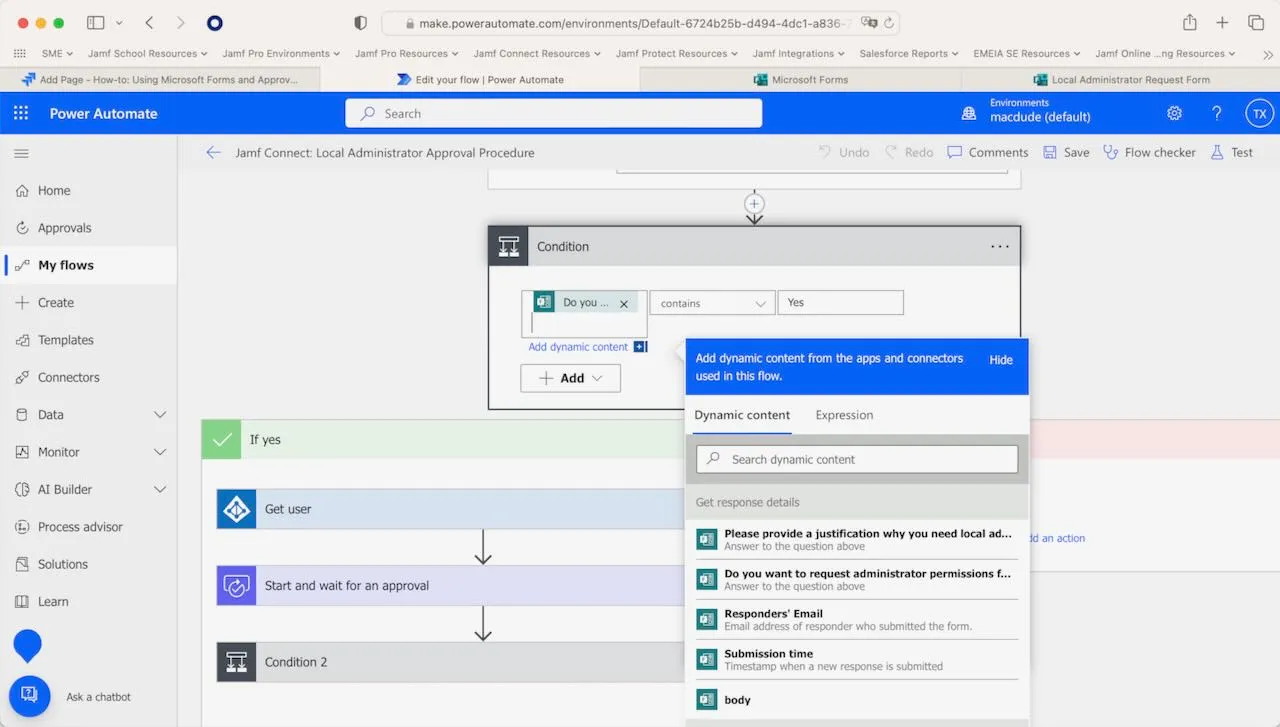Run the Flow checker

coord(1149,152)
